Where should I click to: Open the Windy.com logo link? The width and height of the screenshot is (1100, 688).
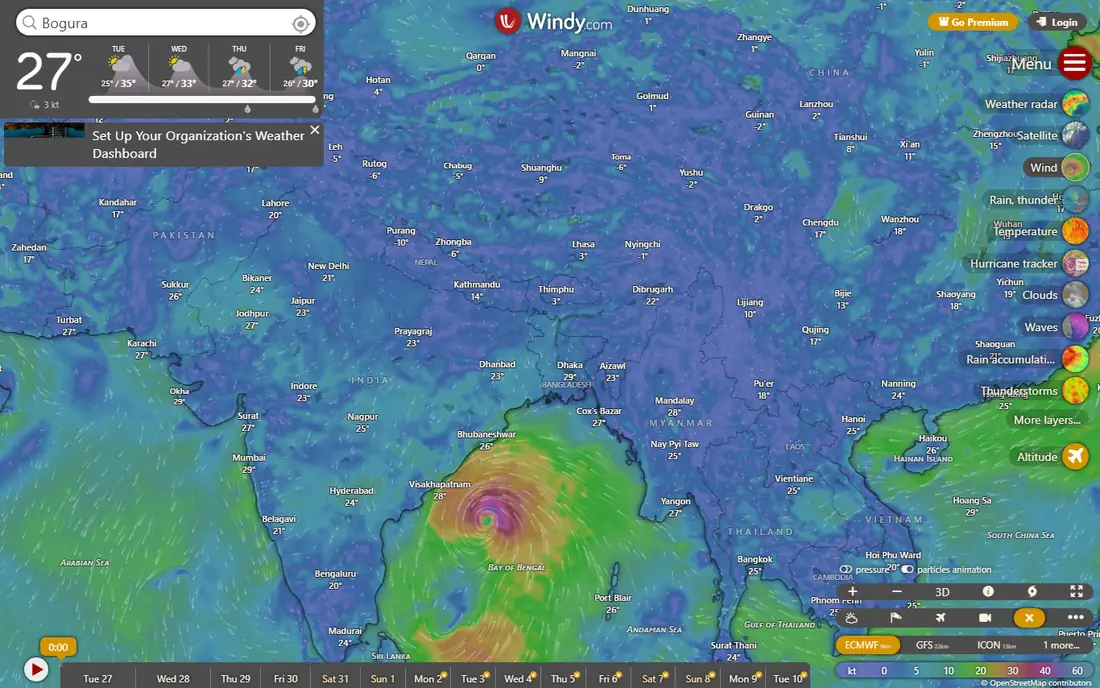(x=554, y=22)
